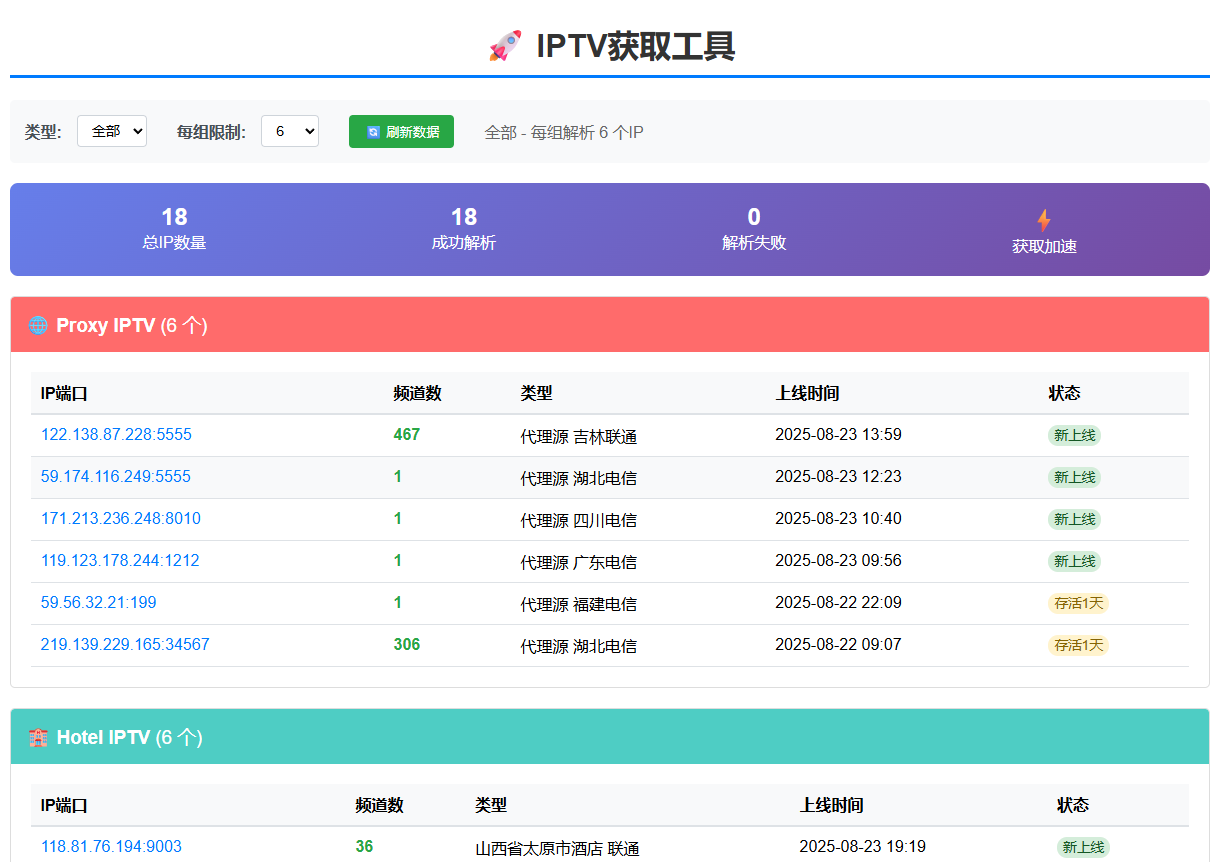Click the rocket icon in page title
Screen dimensions: 1215x862
click(505, 46)
